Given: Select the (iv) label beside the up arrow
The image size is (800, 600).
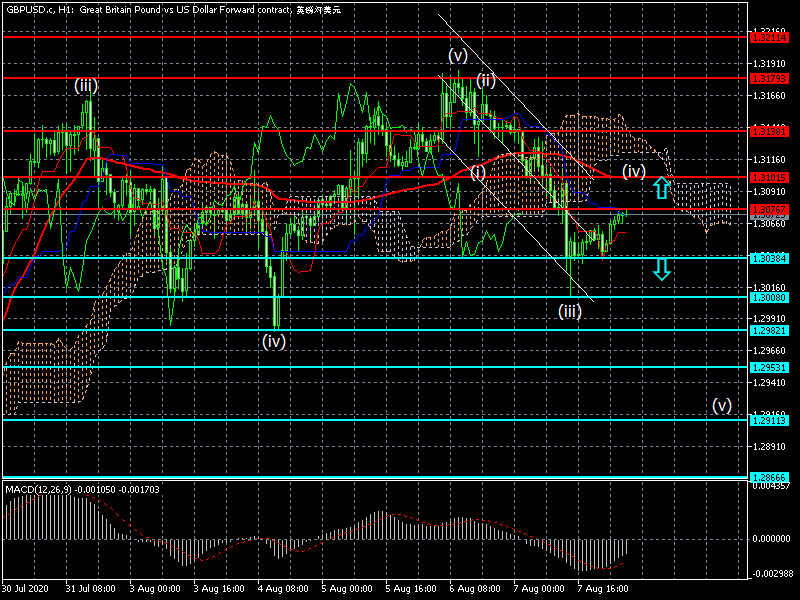Looking at the screenshot, I should coord(634,171).
